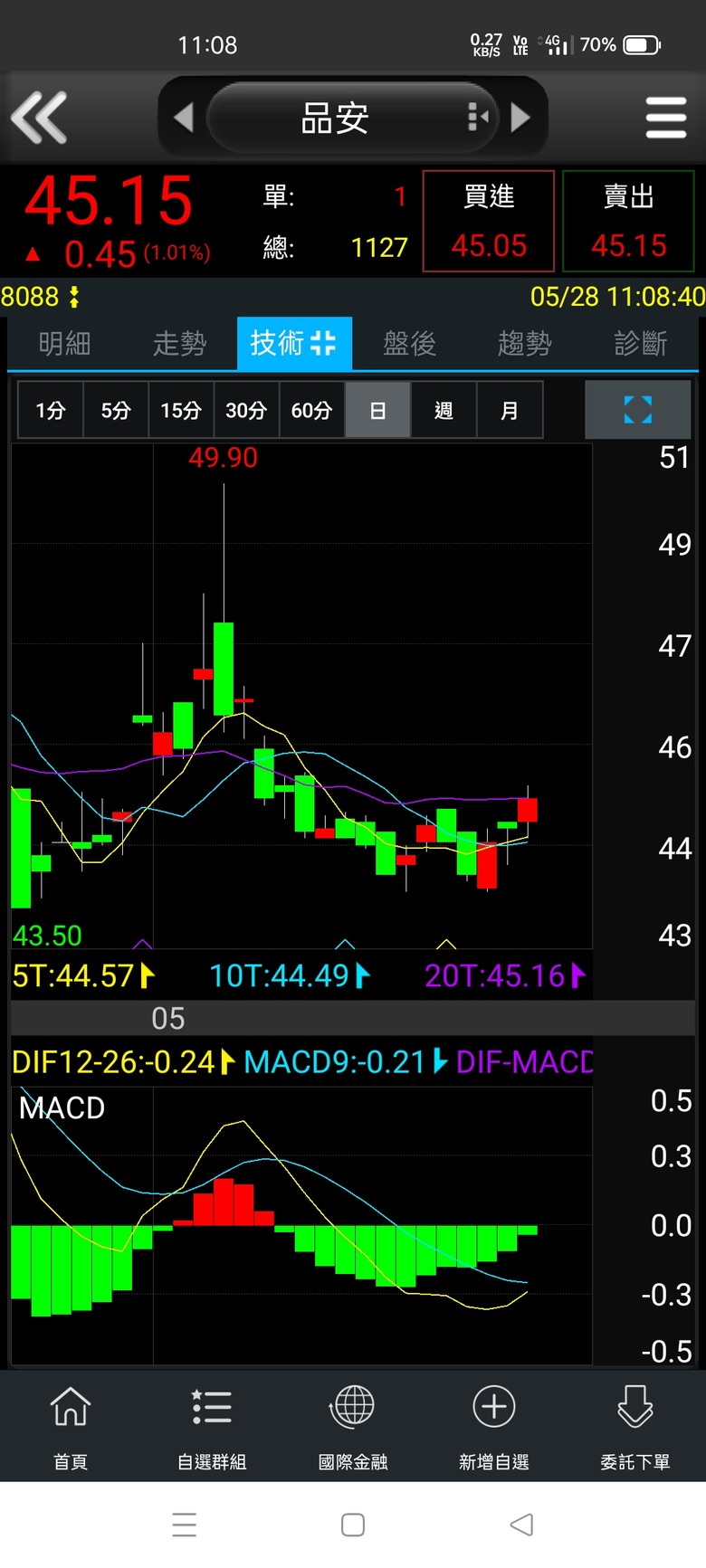Expand chart to fullscreen

point(638,409)
